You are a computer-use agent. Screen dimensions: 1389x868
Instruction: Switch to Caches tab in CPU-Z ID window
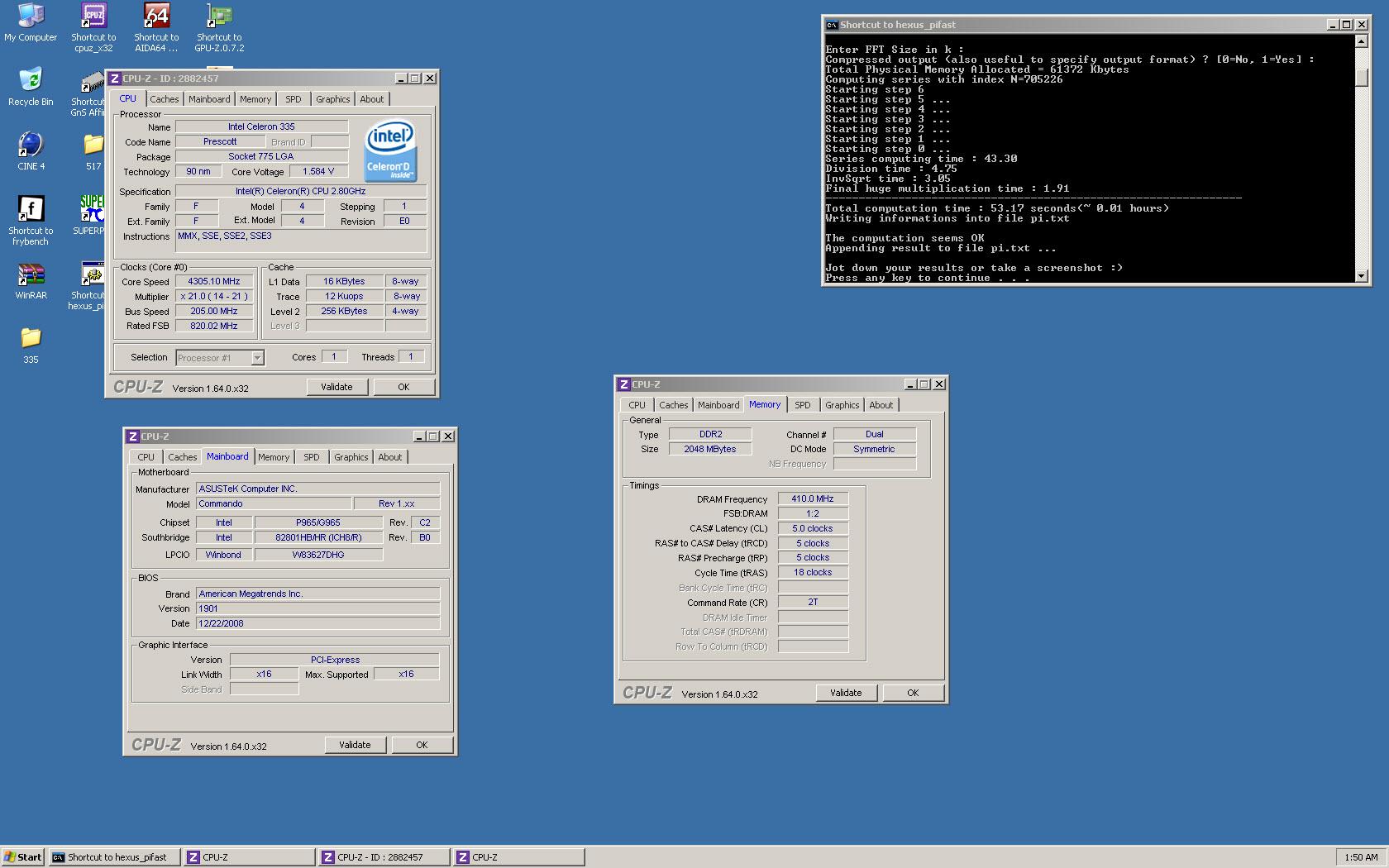click(x=165, y=99)
